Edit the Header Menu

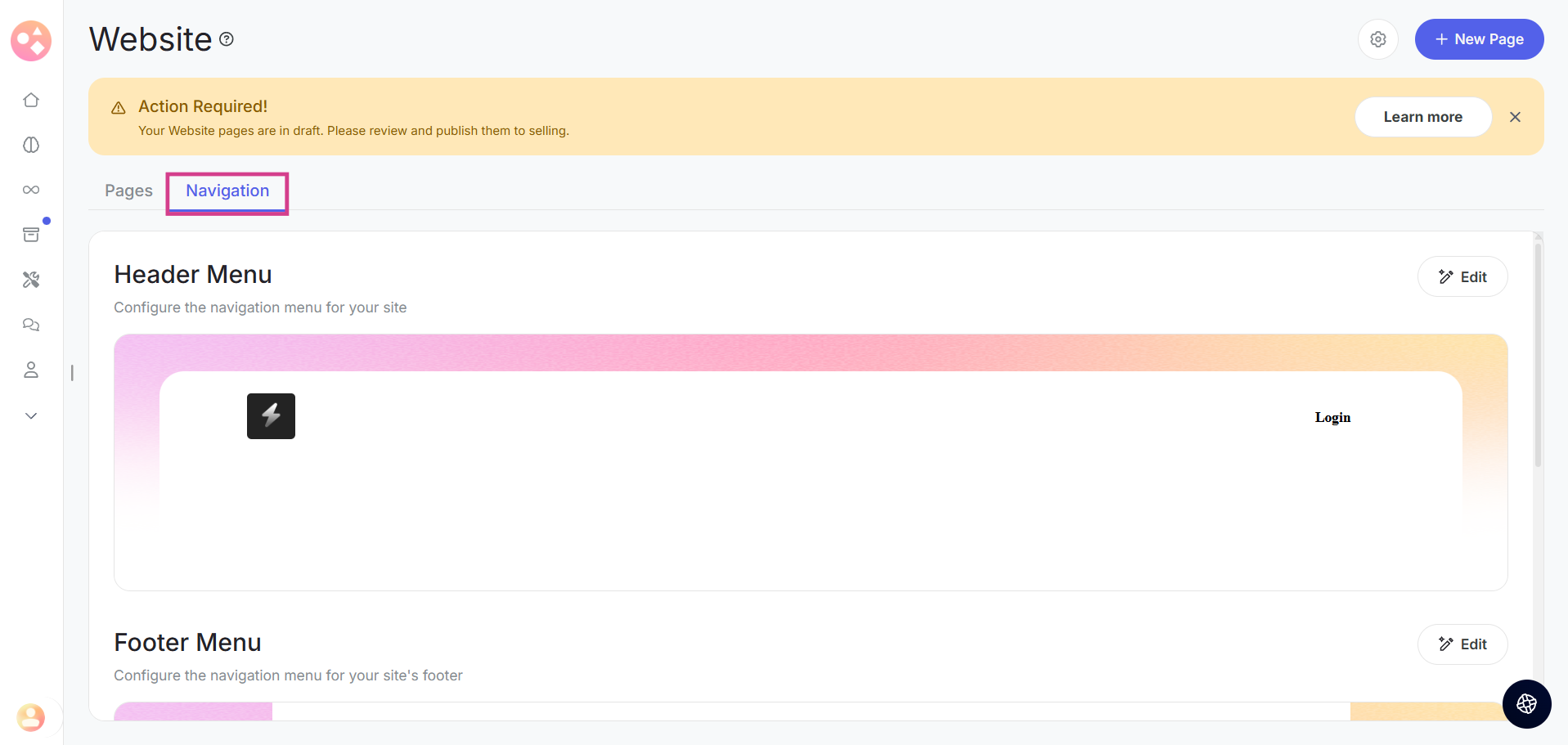[1462, 276]
